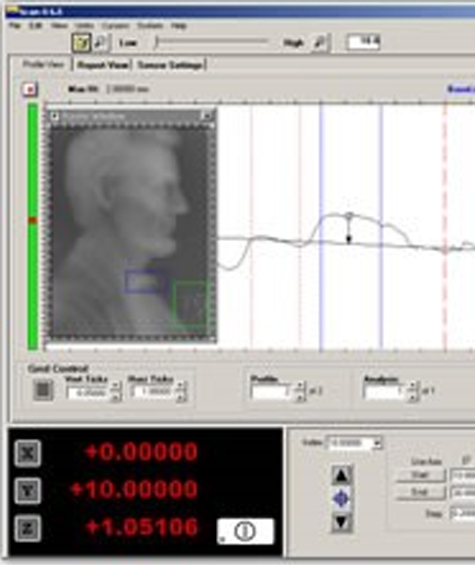This screenshot has height=565, width=475.
Task: Open the Index dropdown above the jog arrows
Action: tap(377, 443)
